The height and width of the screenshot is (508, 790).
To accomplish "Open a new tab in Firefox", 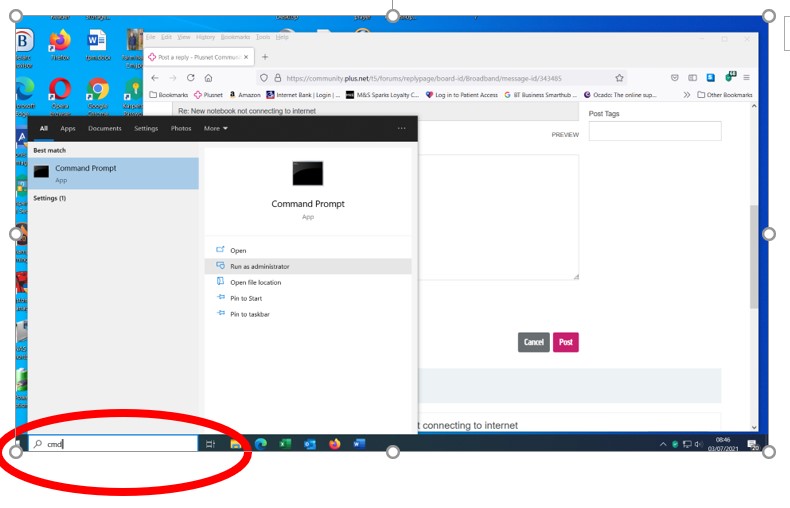I will (x=265, y=57).
